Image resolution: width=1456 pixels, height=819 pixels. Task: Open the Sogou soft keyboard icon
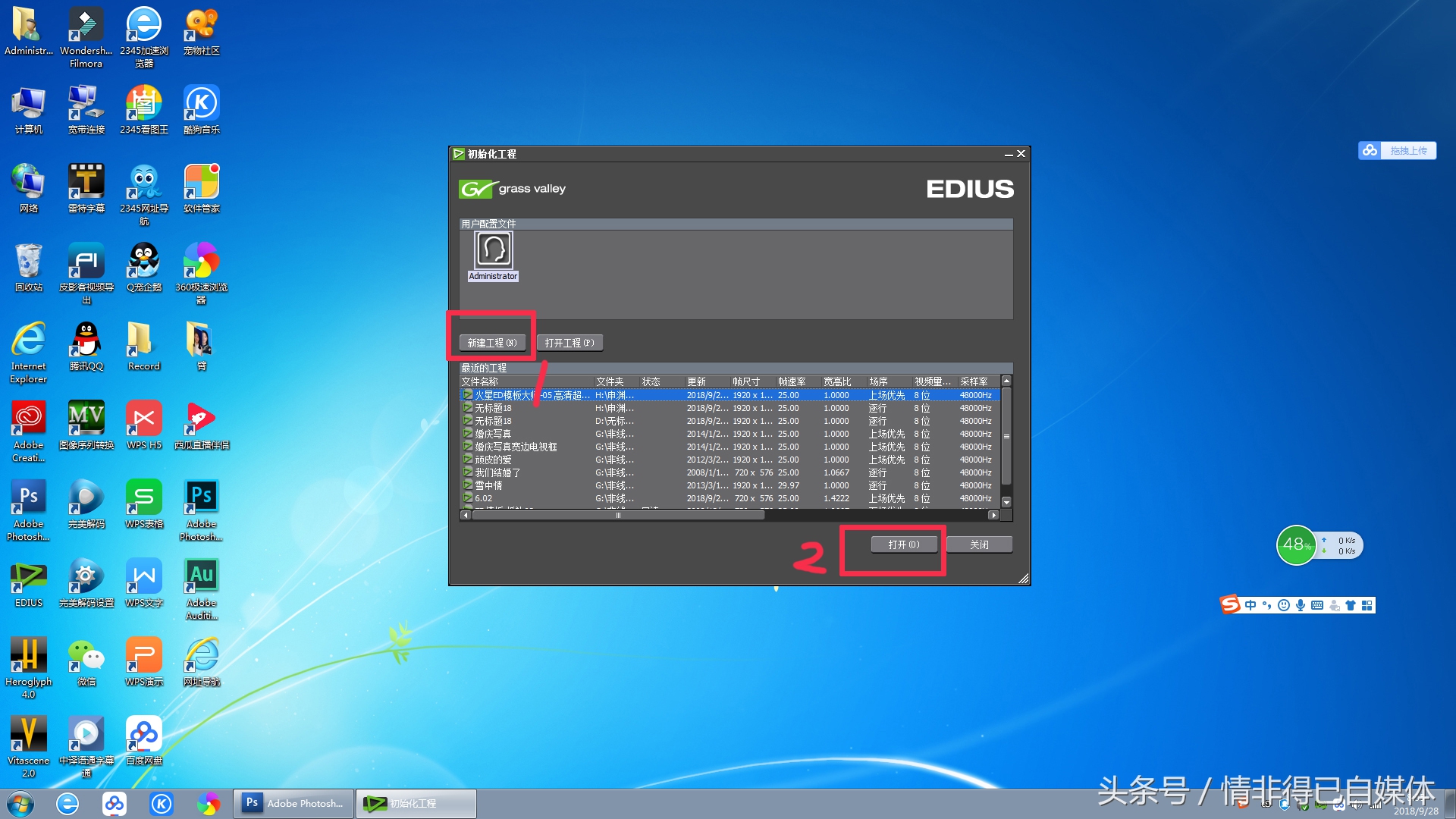click(x=1317, y=605)
